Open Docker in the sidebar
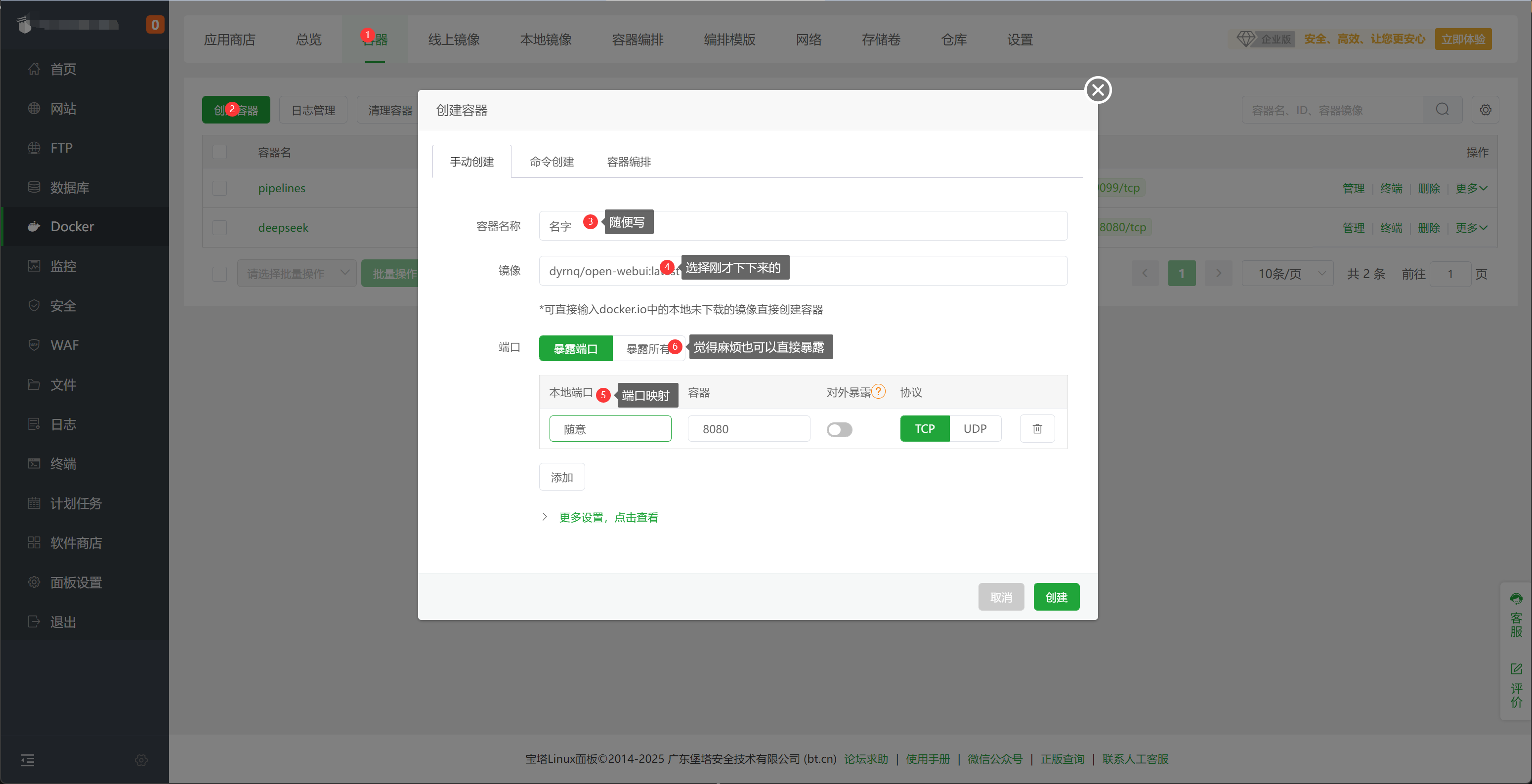Viewport: 1532px width, 784px height. coord(71,226)
